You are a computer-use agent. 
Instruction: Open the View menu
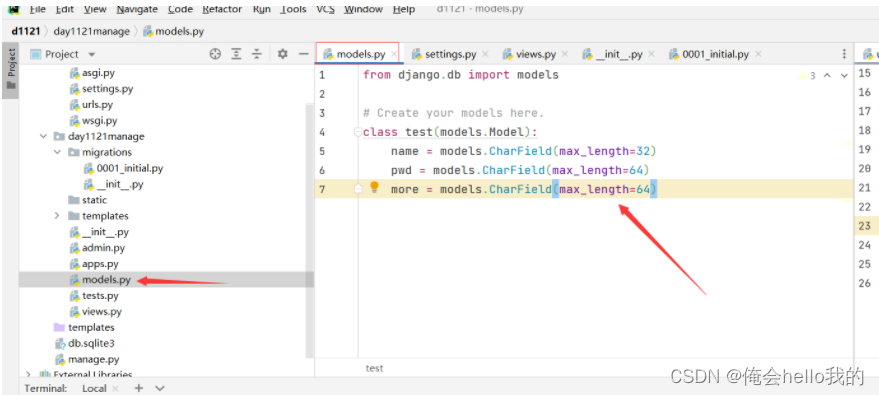coord(95,9)
